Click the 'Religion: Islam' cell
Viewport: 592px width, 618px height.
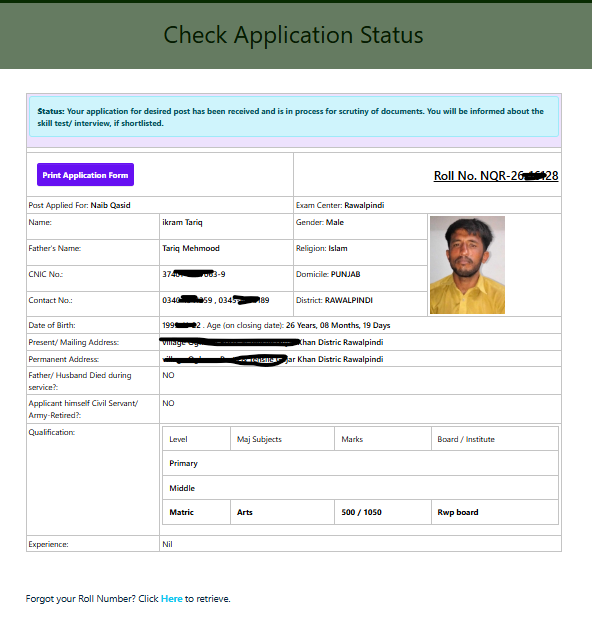pos(360,252)
